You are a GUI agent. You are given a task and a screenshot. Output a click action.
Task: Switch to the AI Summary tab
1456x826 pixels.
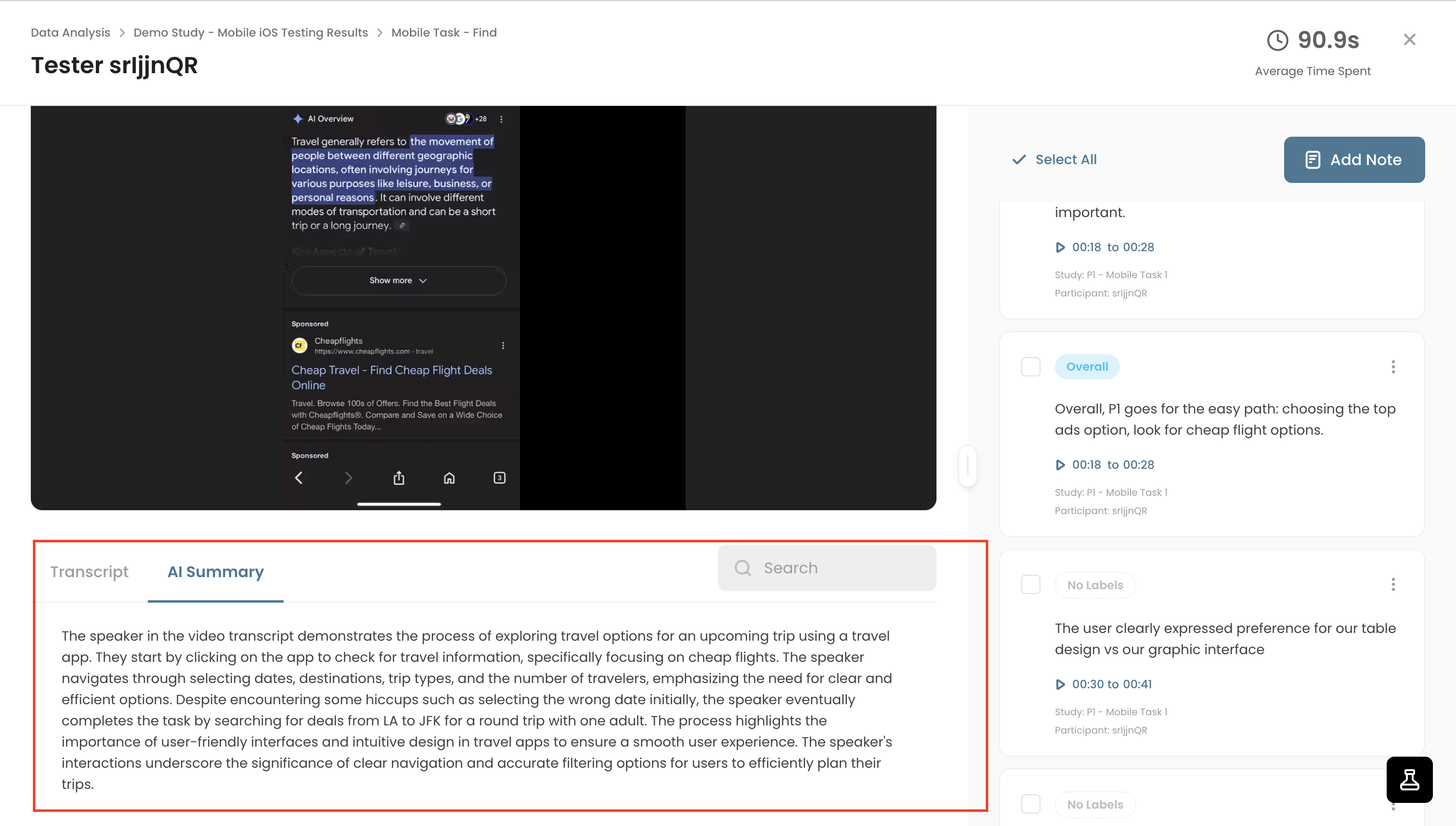click(215, 571)
